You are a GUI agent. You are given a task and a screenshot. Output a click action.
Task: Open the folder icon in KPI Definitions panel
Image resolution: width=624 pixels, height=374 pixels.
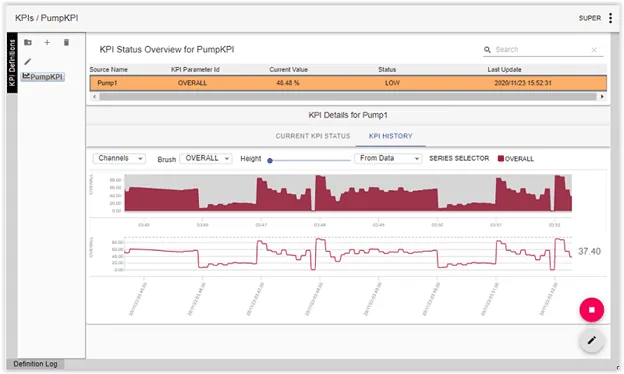pyautogui.click(x=27, y=42)
